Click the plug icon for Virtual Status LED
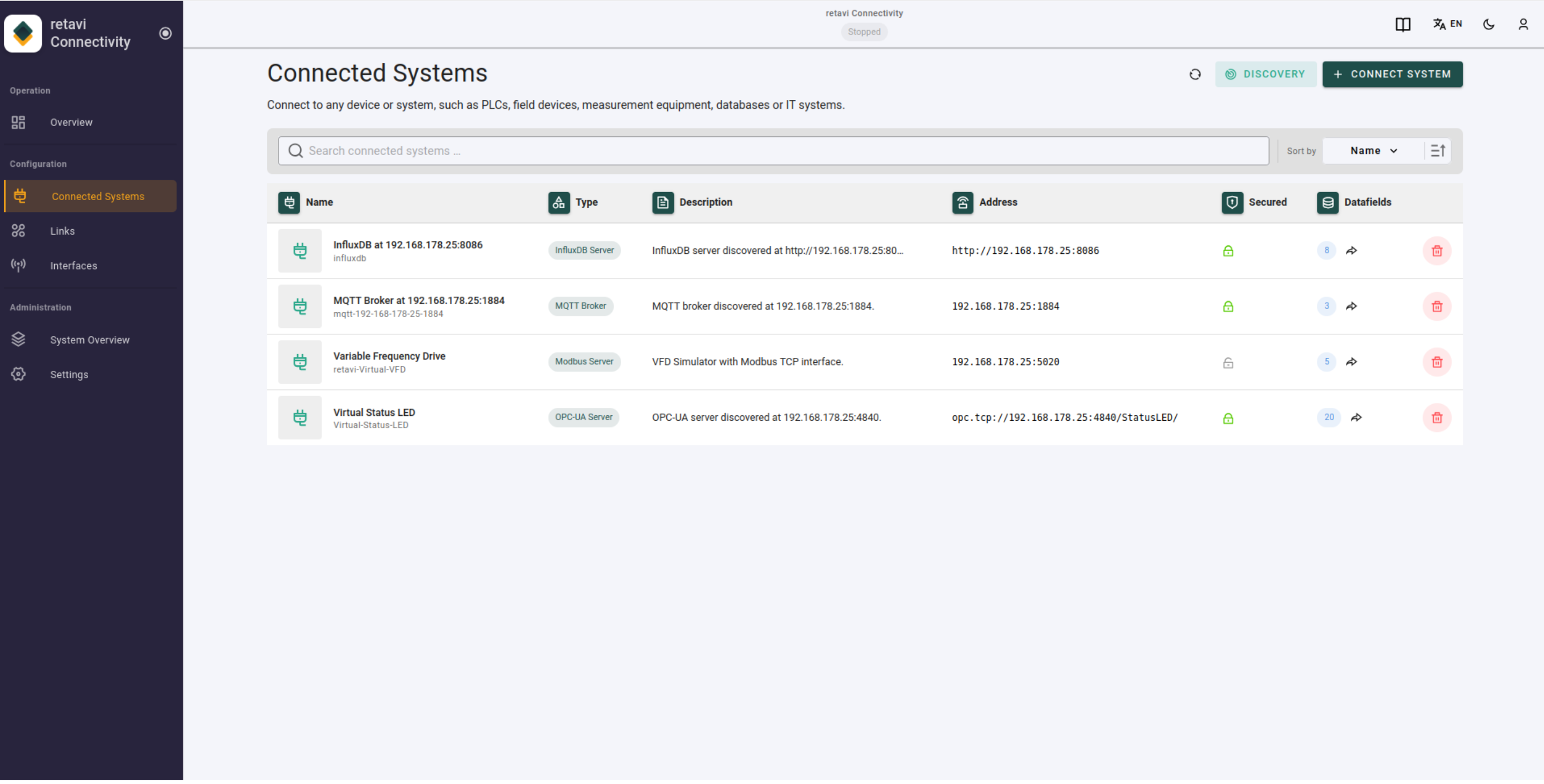Screen dimensions: 1544x784 click(300, 418)
